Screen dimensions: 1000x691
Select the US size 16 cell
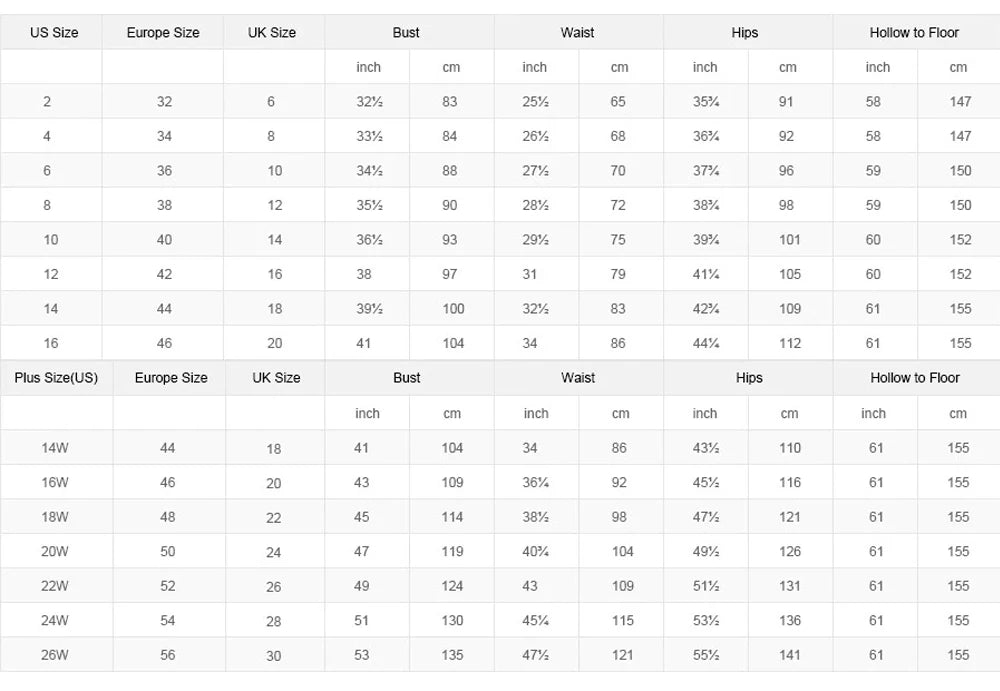pyautogui.click(x=51, y=343)
